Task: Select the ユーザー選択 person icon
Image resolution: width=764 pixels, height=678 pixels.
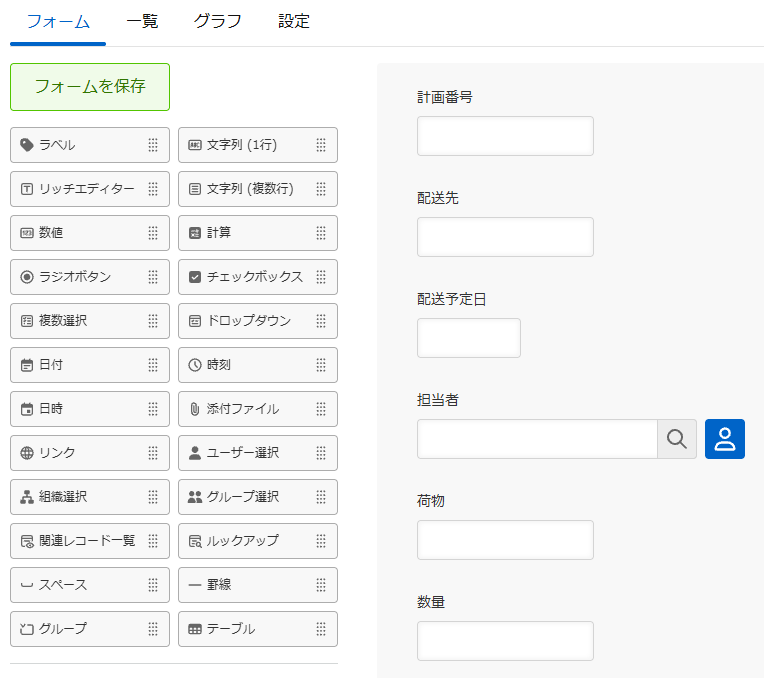Action: point(195,453)
